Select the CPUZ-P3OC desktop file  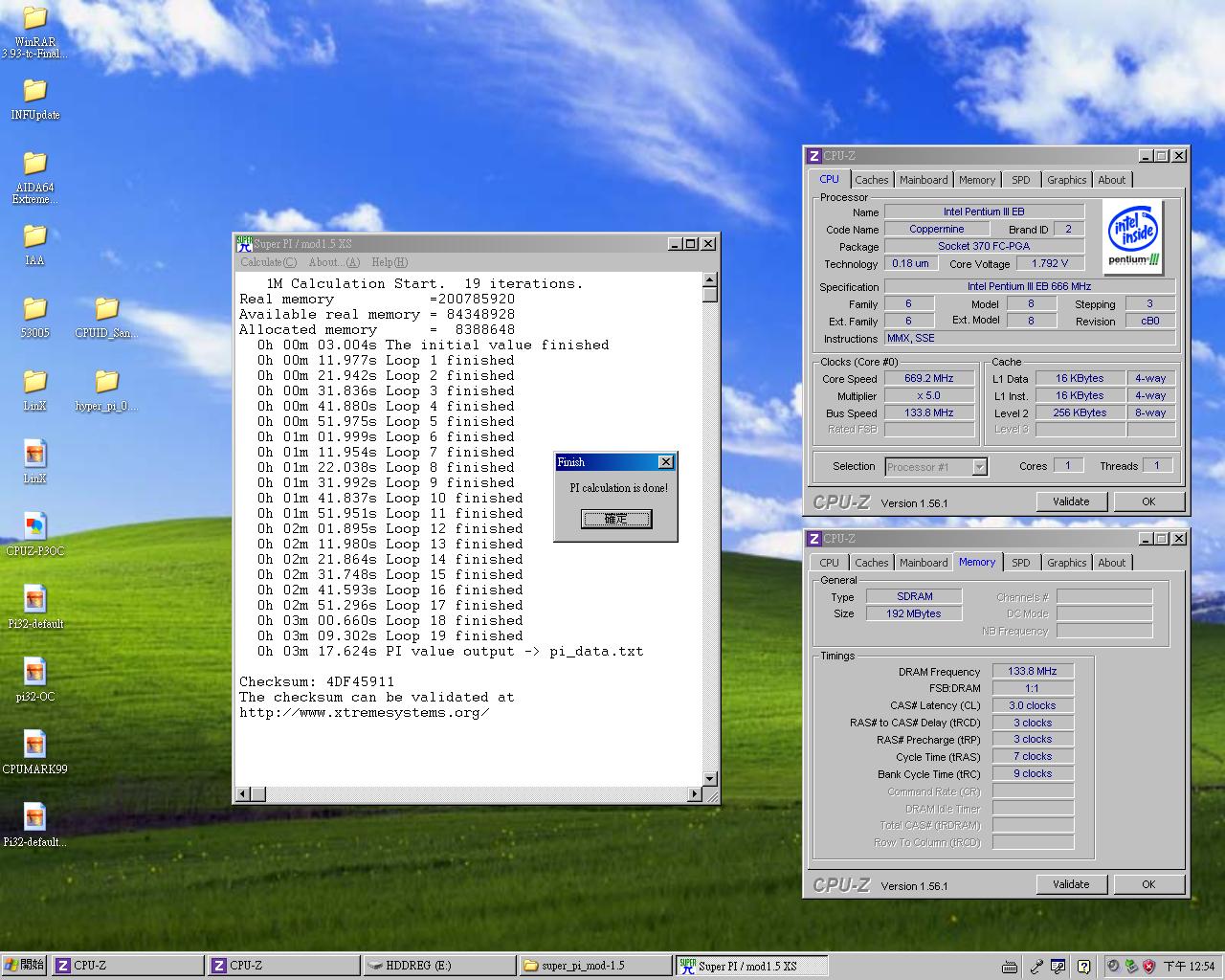[34, 526]
